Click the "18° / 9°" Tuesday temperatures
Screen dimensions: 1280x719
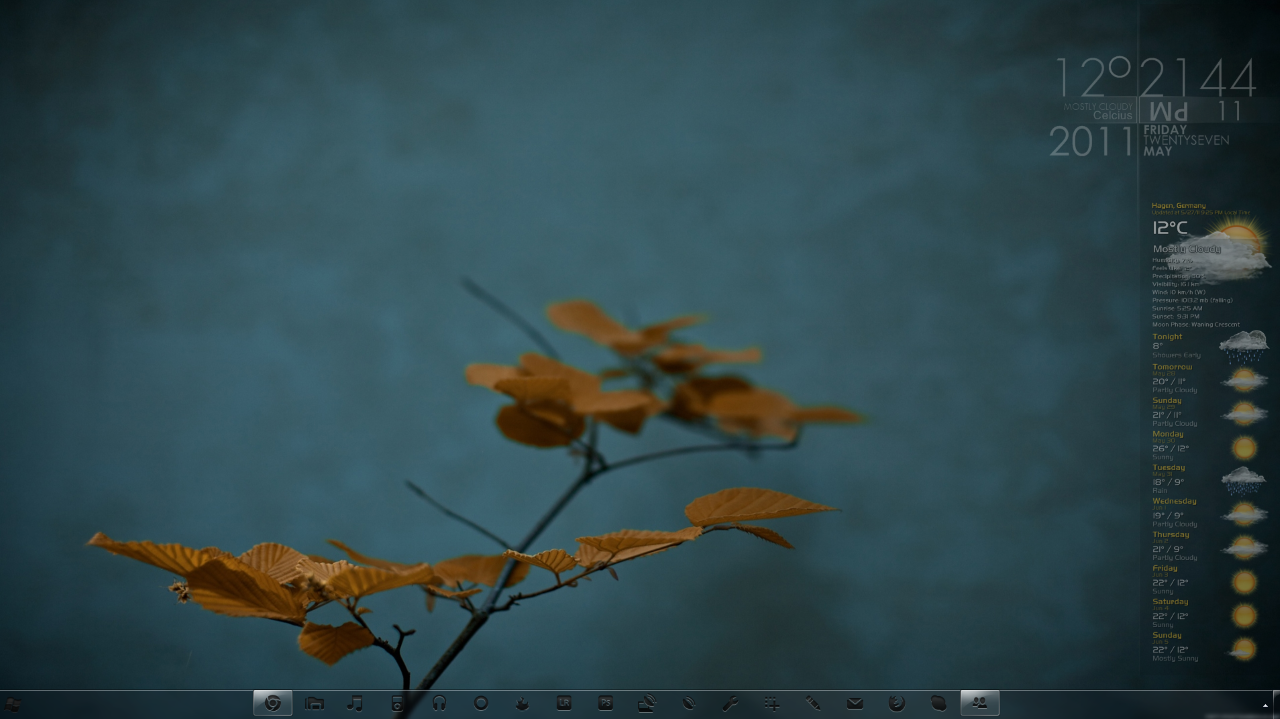click(x=1168, y=482)
